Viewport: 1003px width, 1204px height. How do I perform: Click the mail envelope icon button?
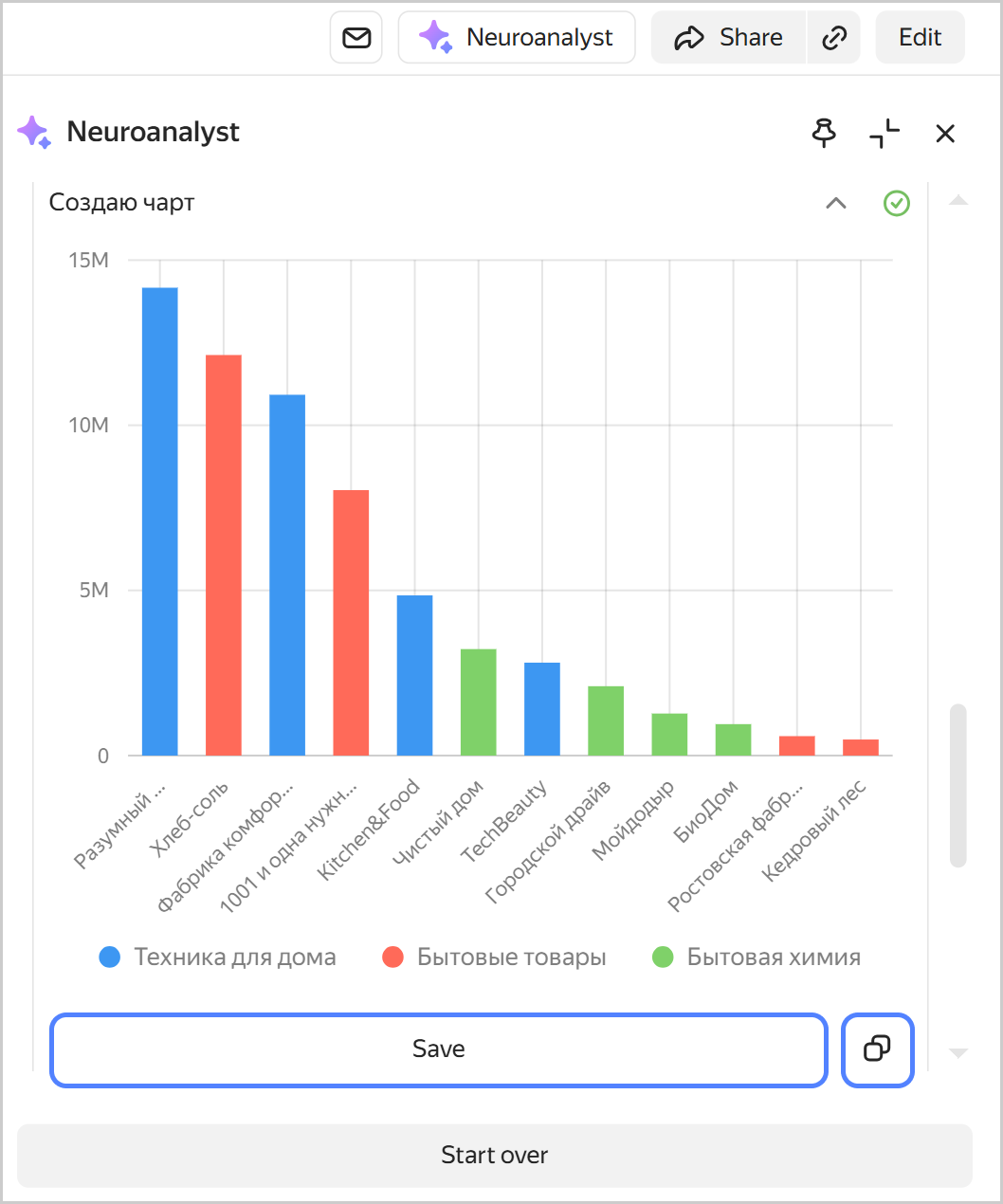pyautogui.click(x=356, y=38)
